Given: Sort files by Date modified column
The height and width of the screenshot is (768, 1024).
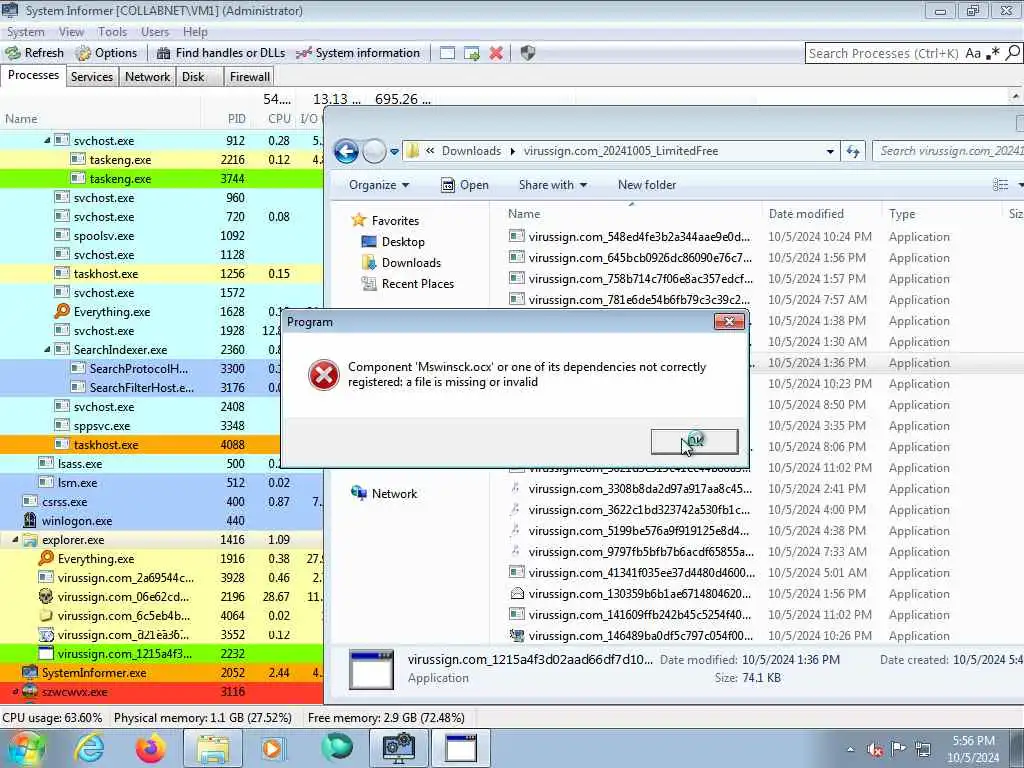Looking at the screenshot, I should [x=807, y=214].
